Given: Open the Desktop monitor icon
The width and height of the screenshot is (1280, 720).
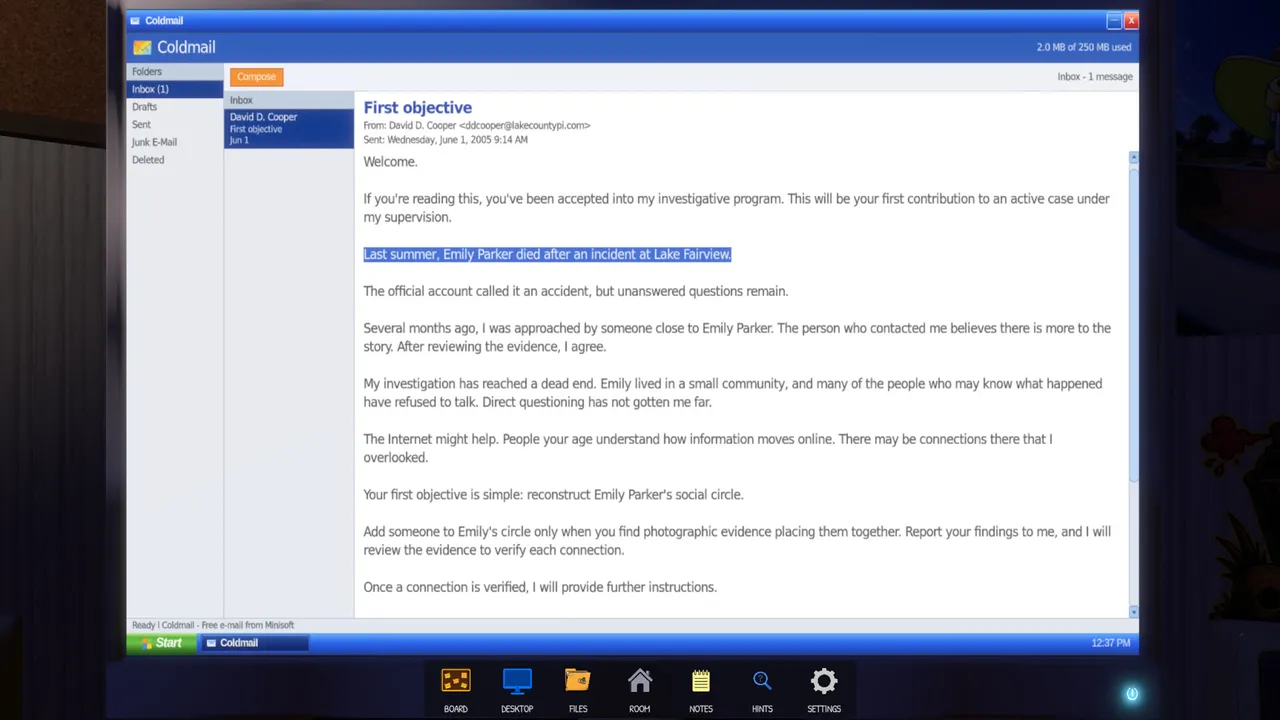Looking at the screenshot, I should (517, 682).
